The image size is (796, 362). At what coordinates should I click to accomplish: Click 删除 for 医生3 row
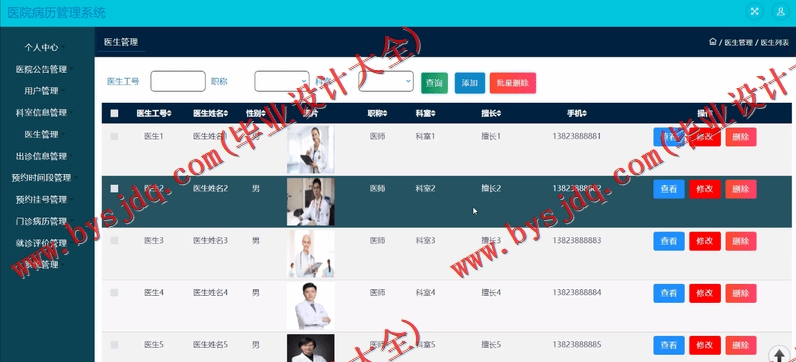pos(741,241)
